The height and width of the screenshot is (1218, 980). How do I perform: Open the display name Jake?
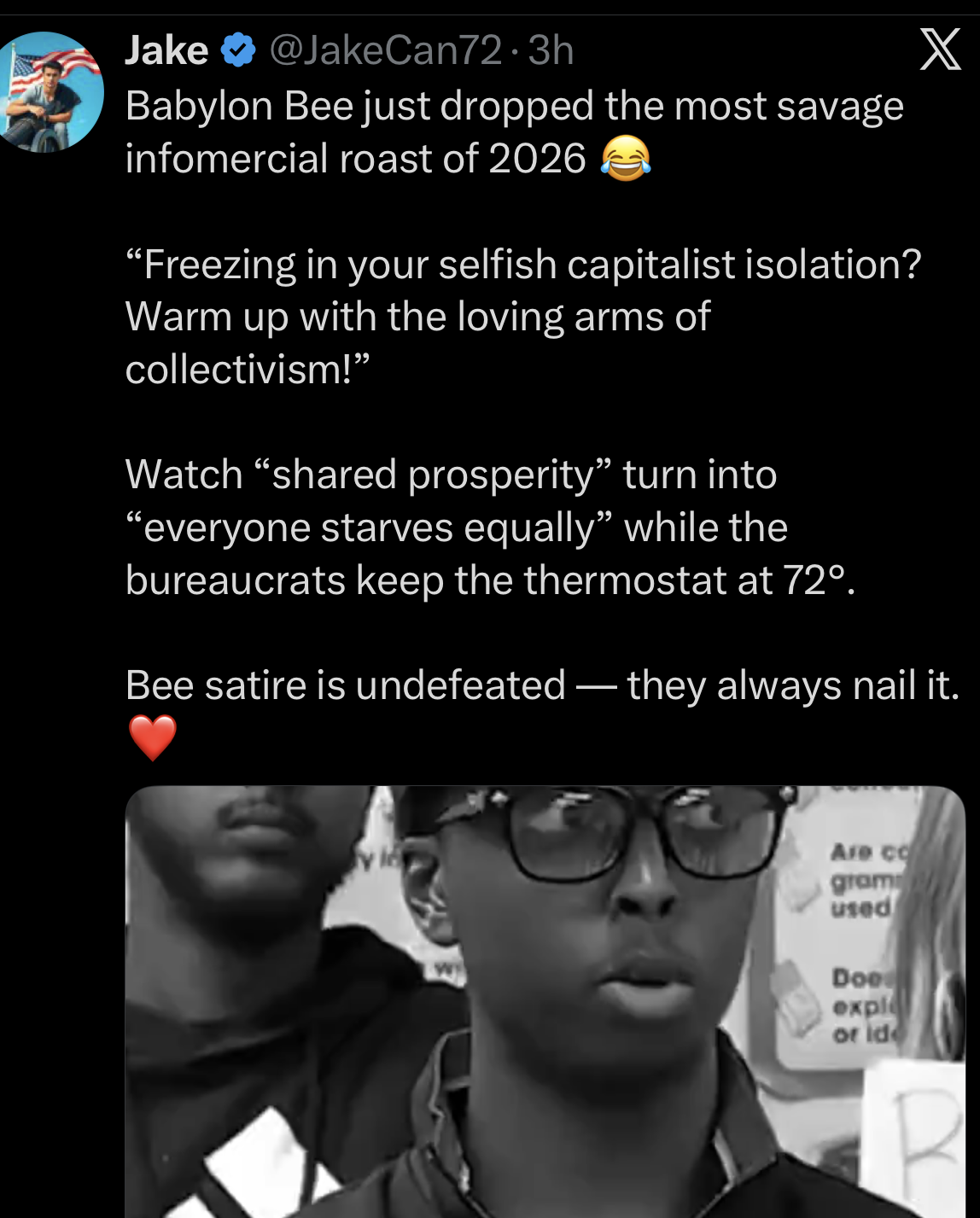click(166, 50)
